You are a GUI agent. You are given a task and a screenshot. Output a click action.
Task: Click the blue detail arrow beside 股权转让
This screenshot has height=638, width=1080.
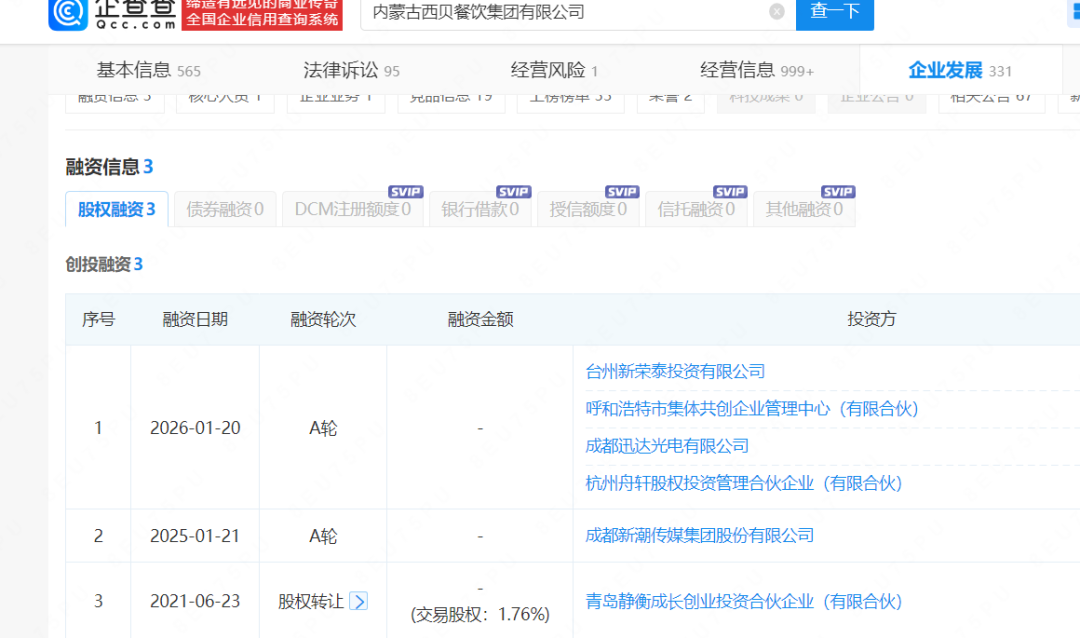click(x=358, y=601)
